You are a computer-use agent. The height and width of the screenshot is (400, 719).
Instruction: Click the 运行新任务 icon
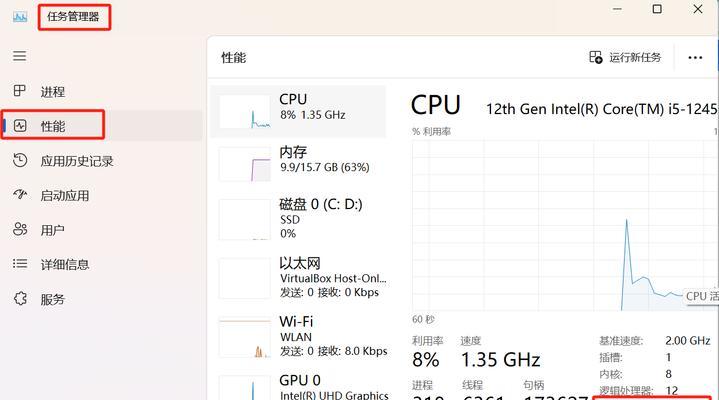(596, 57)
